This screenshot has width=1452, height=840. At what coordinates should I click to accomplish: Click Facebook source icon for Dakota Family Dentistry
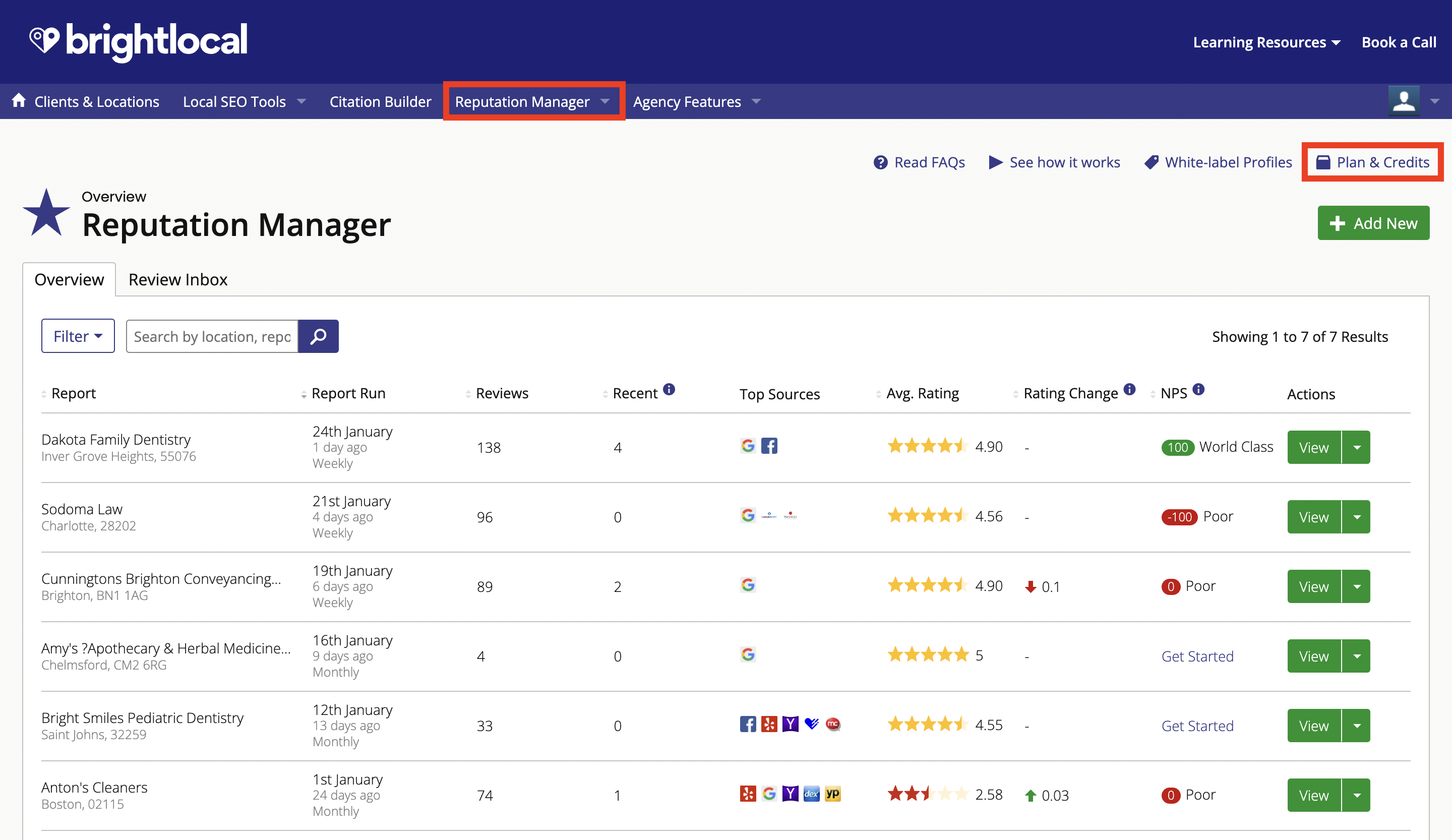click(769, 446)
